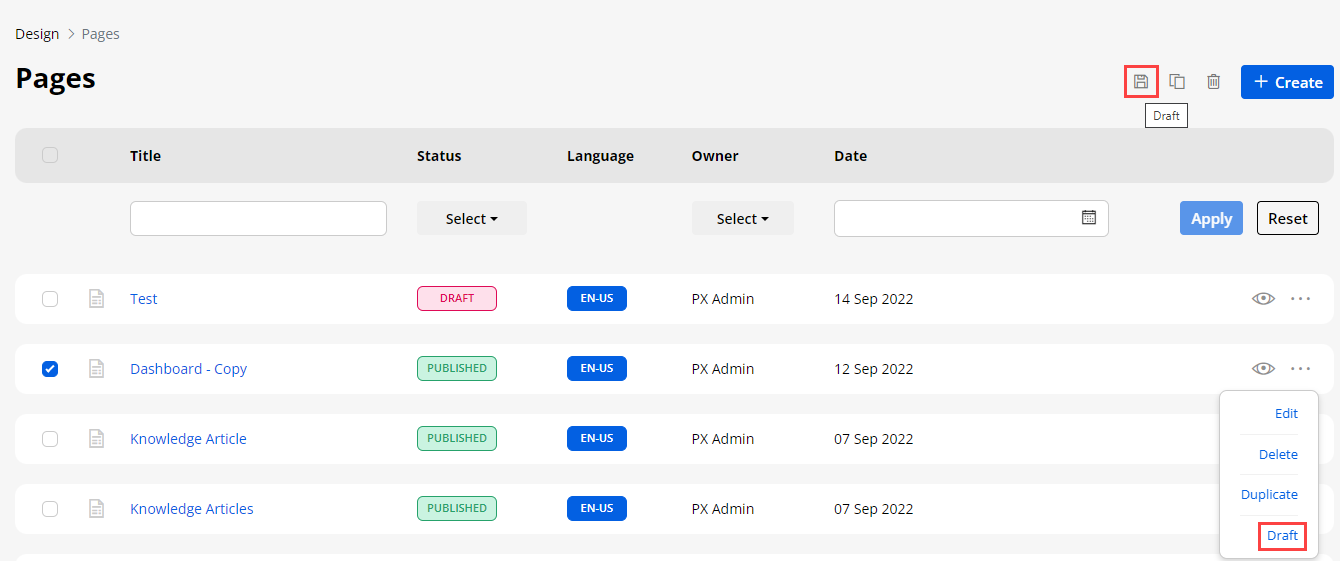Preview the Test page with eye icon
1340x561 pixels.
1263,299
